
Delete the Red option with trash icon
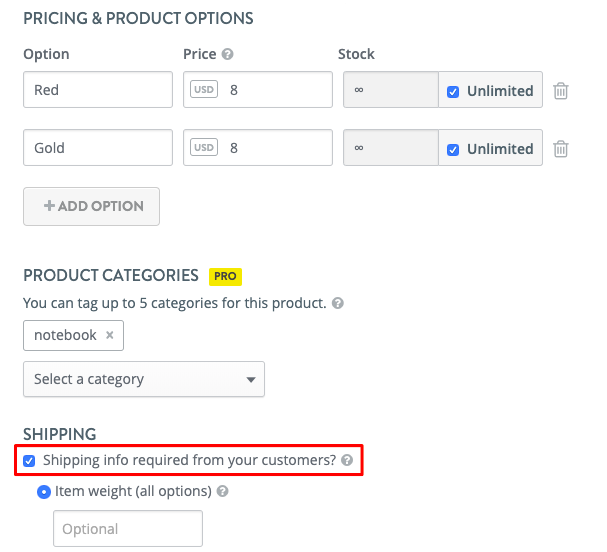point(561,91)
